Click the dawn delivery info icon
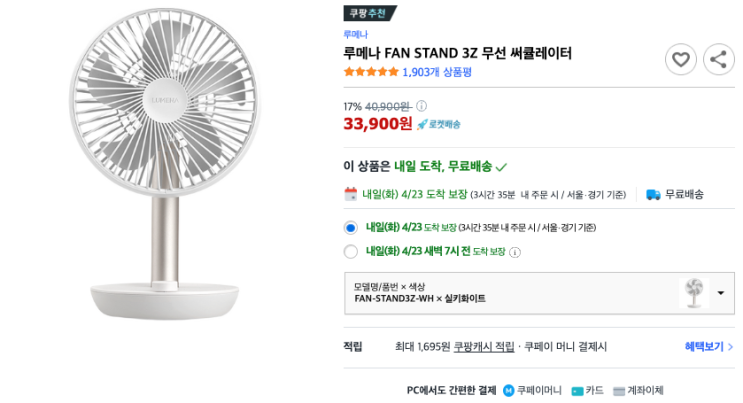 [x=515, y=252]
